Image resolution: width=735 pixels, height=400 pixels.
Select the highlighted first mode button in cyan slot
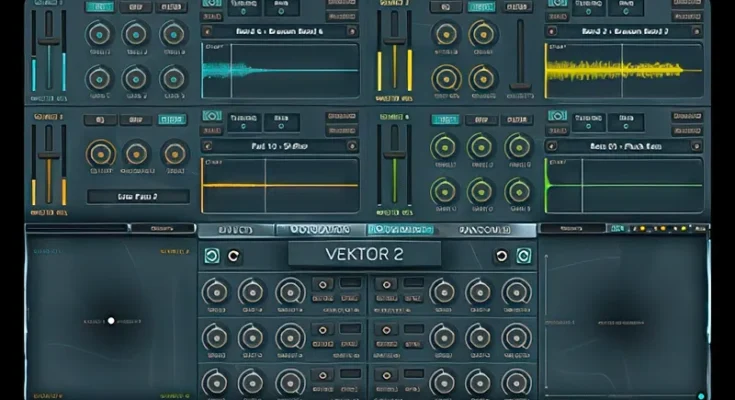(x=99, y=7)
